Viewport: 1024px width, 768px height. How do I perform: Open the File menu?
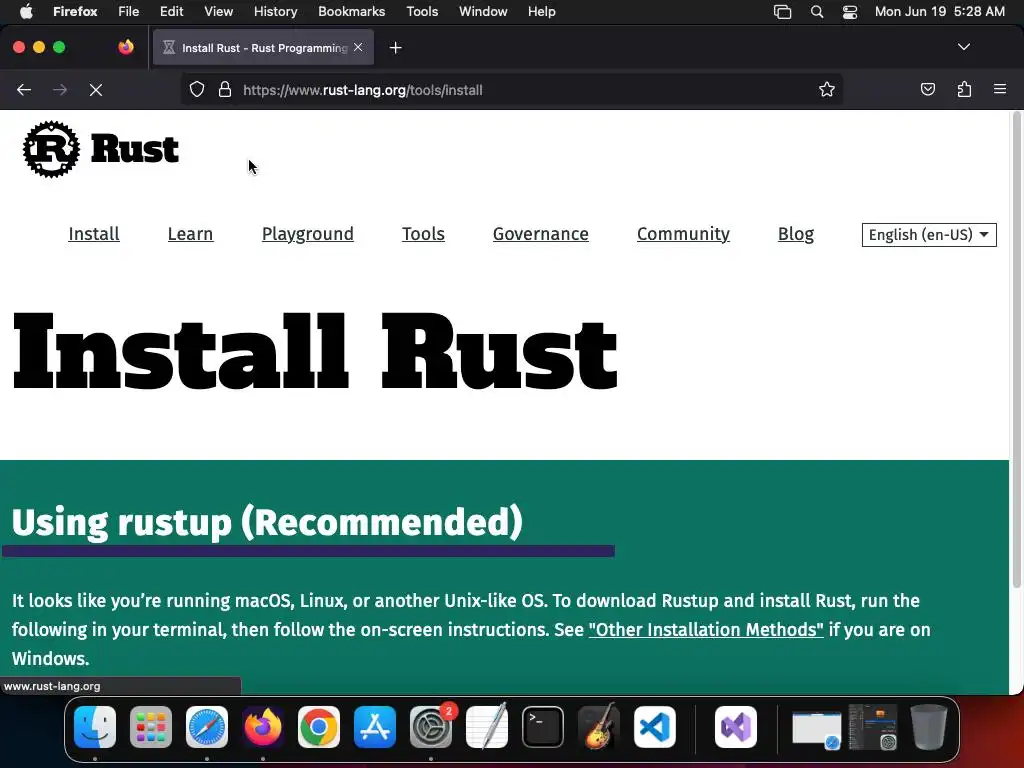(x=129, y=11)
